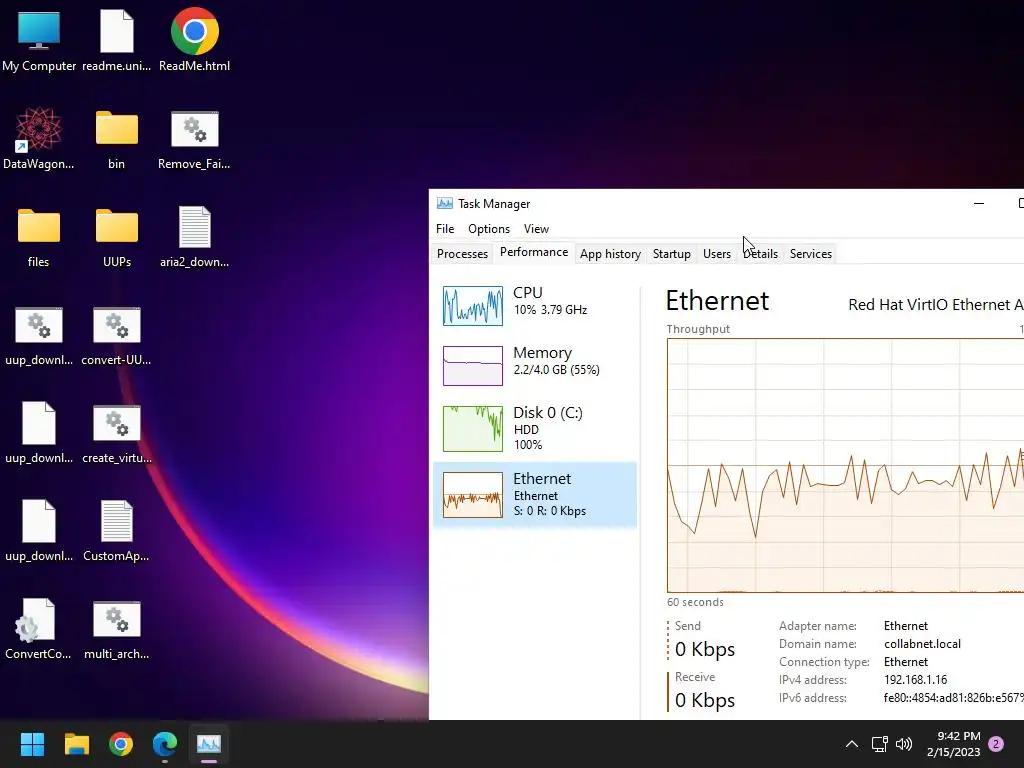Open the View menu in Task Manager
1024x768 pixels.
[536, 229]
